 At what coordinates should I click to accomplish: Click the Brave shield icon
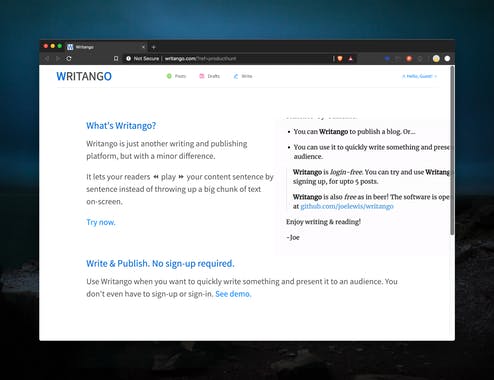340,59
